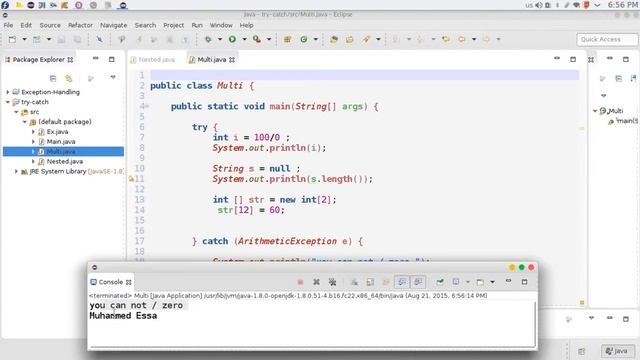Expand the Exception-Handling project
Image resolution: width=640 pixels, height=360 pixels.
[8, 92]
